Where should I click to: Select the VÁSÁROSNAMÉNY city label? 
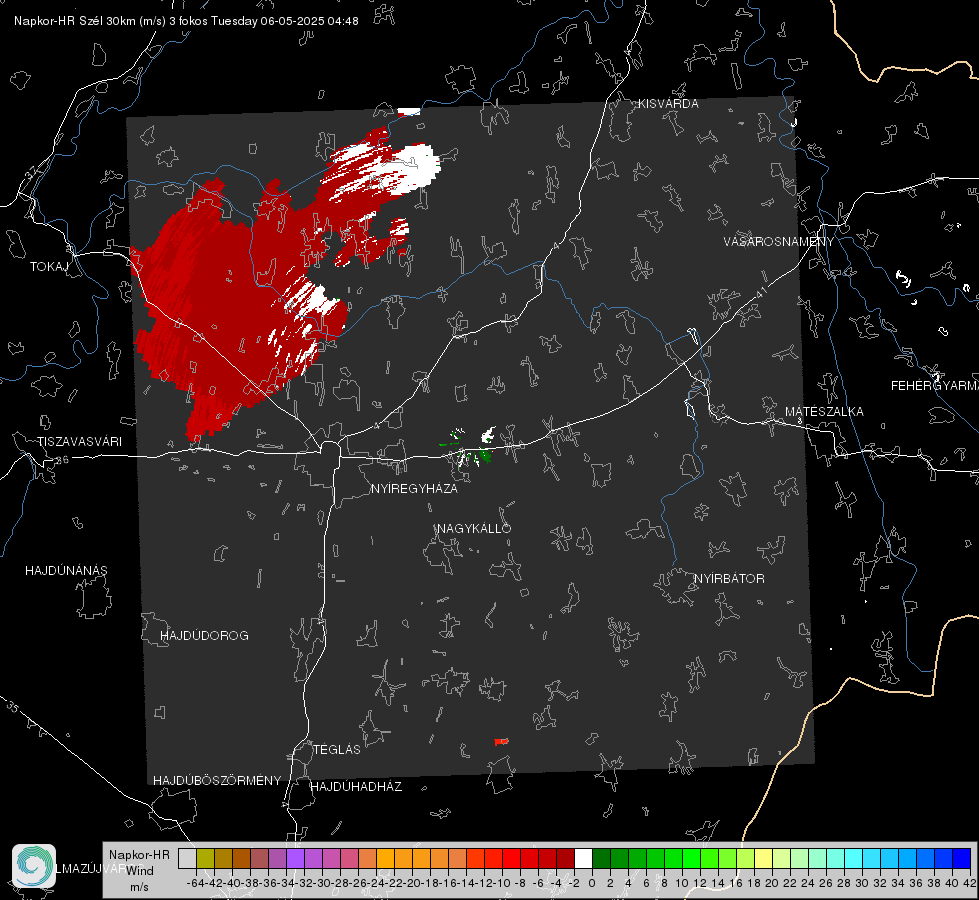point(778,242)
